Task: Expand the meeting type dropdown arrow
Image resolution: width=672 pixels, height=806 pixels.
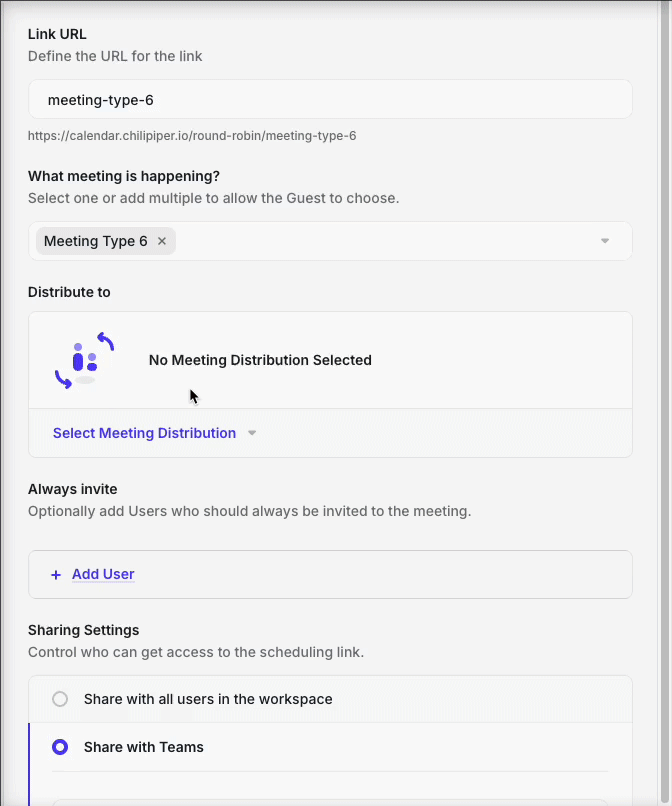Action: pyautogui.click(x=605, y=241)
